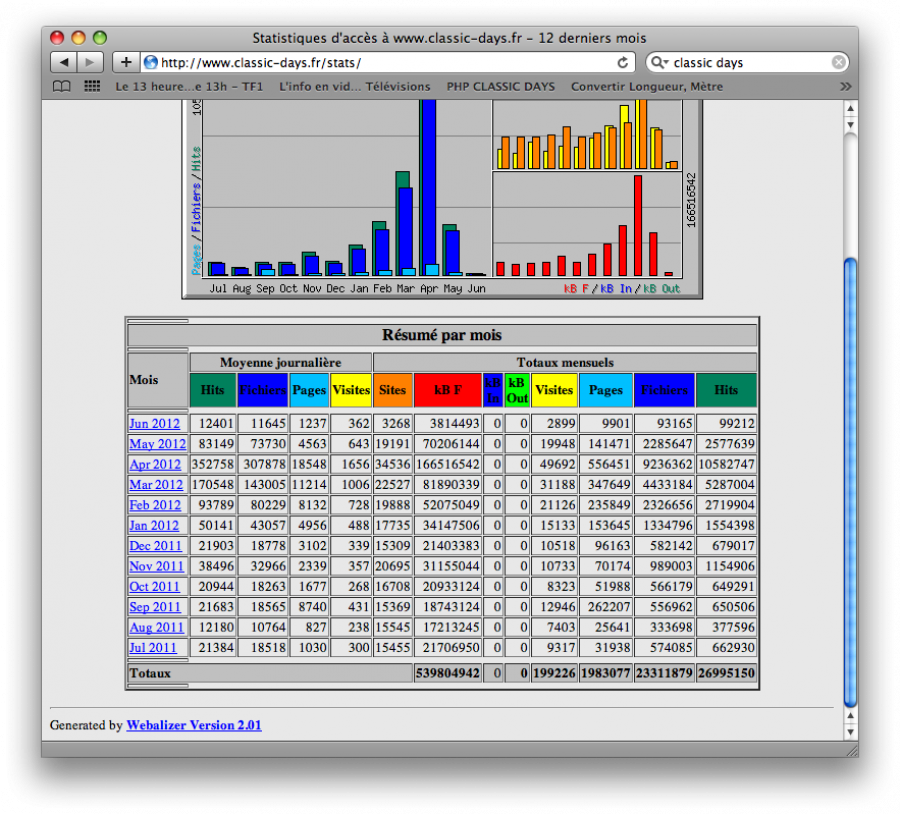Open the search magnifier options

click(x=660, y=62)
